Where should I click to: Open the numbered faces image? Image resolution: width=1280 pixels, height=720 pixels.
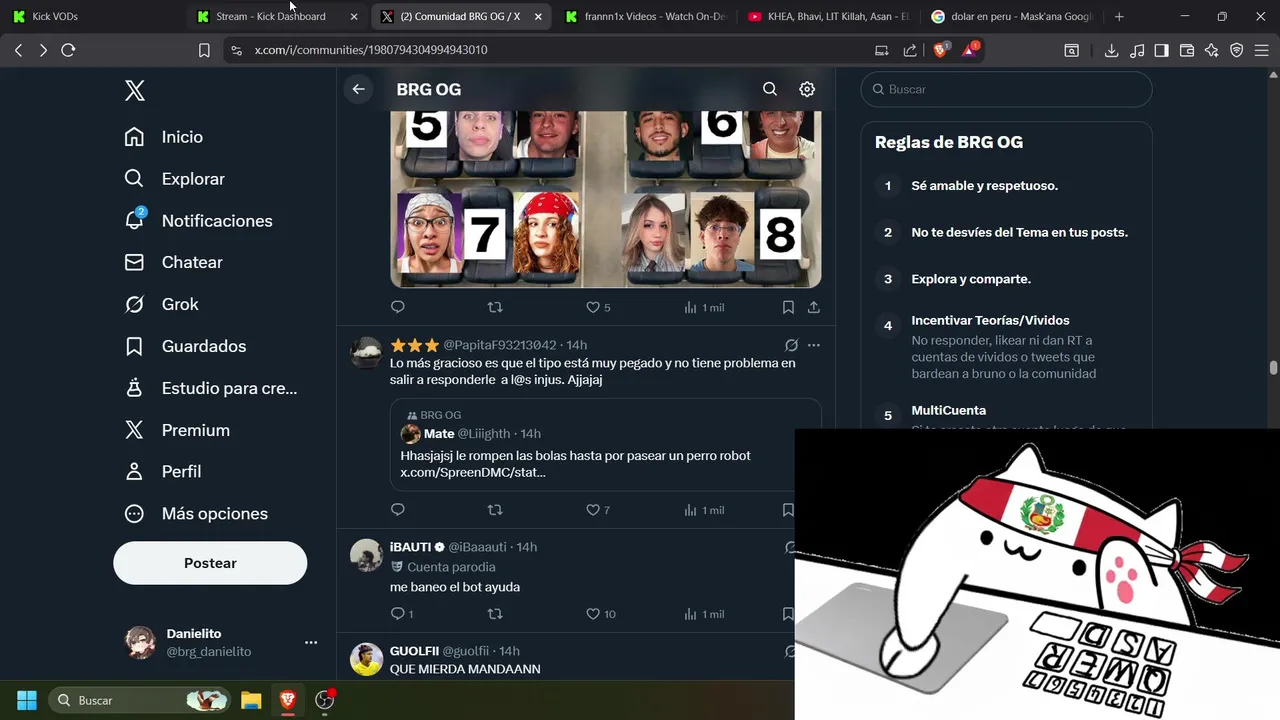[x=605, y=199]
